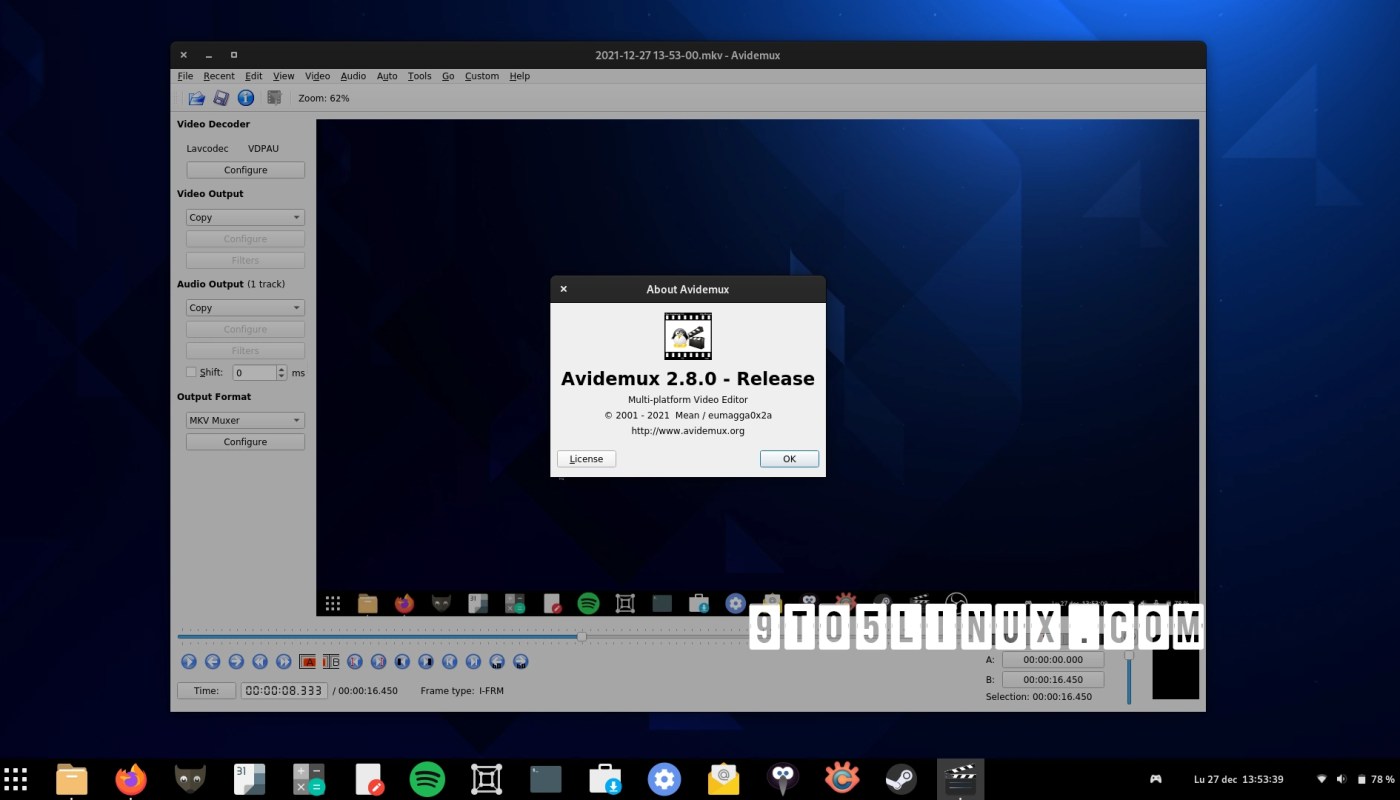The image size is (1400, 800).
Task: Click the "Zoom: 62%" label
Action: (x=324, y=98)
